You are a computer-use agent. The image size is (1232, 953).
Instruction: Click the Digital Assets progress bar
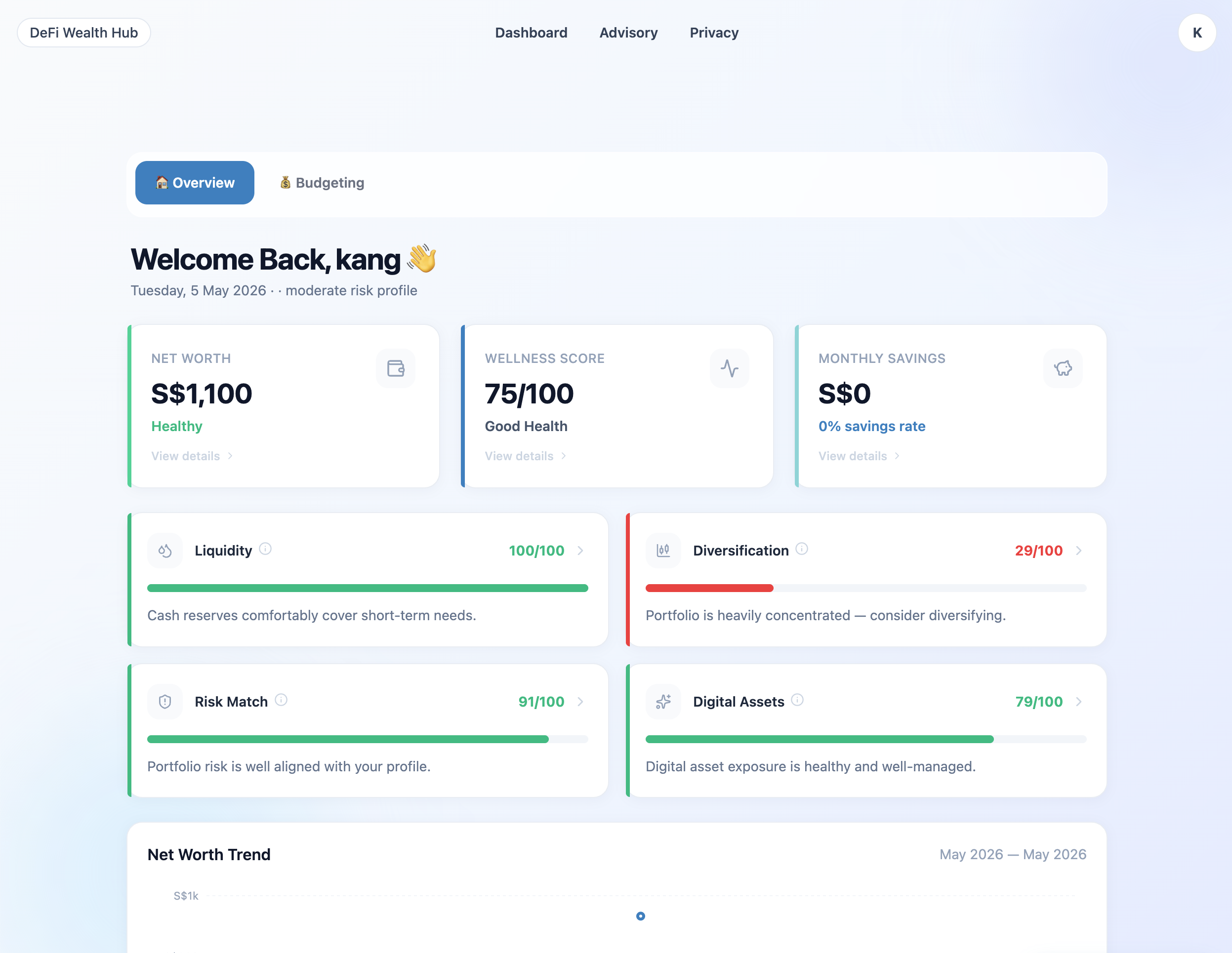pos(866,739)
